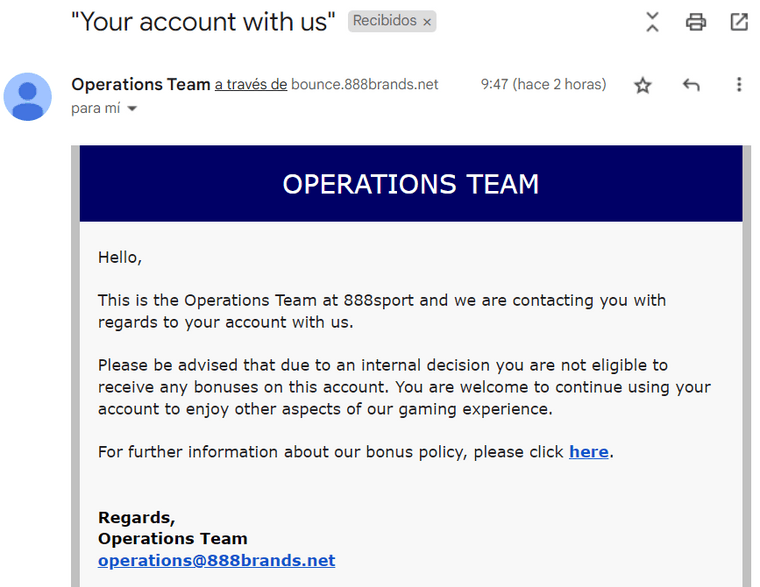
Task: Click the sender's avatar picture
Action: (x=28, y=96)
